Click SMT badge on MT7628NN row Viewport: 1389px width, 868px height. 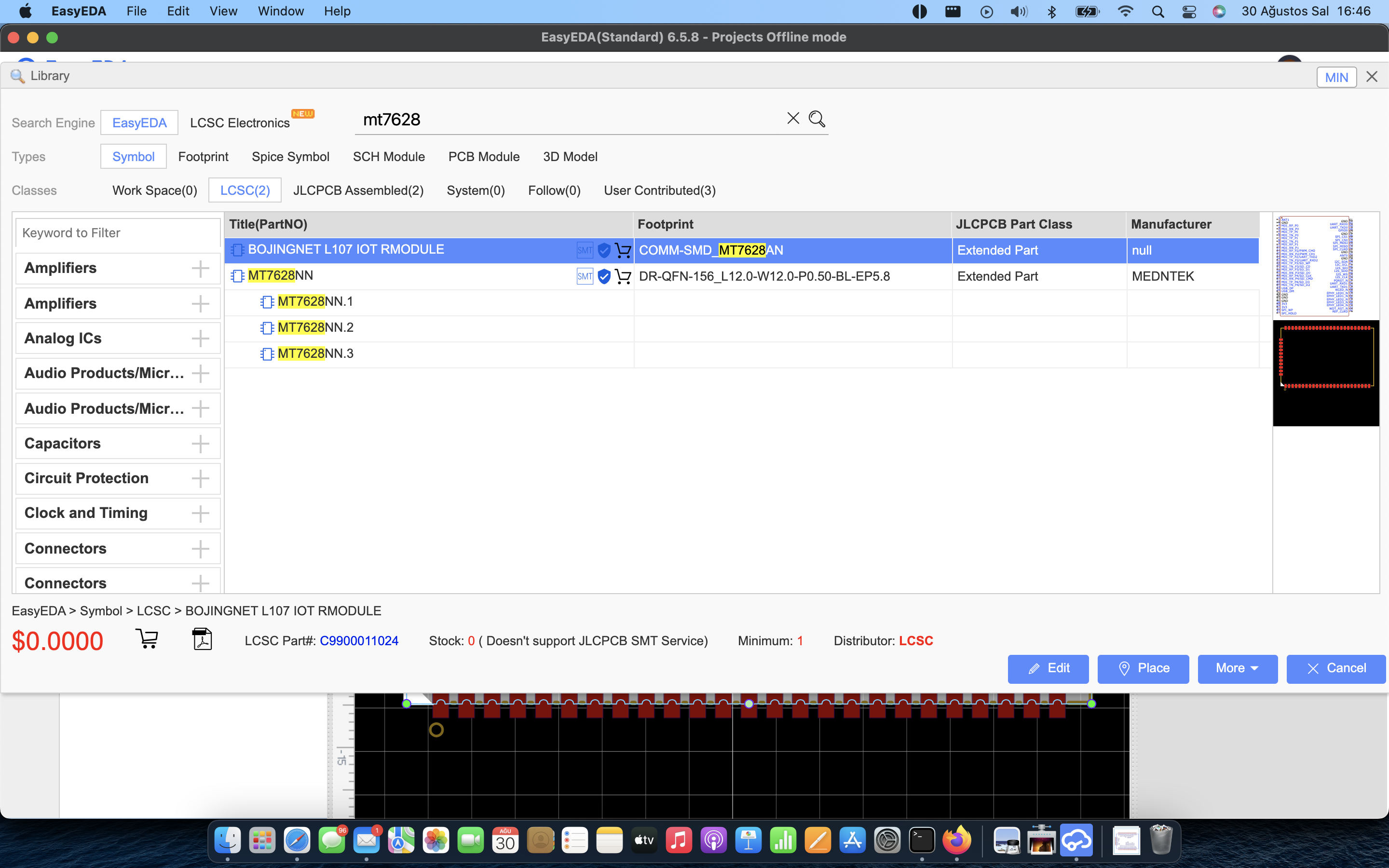click(585, 276)
